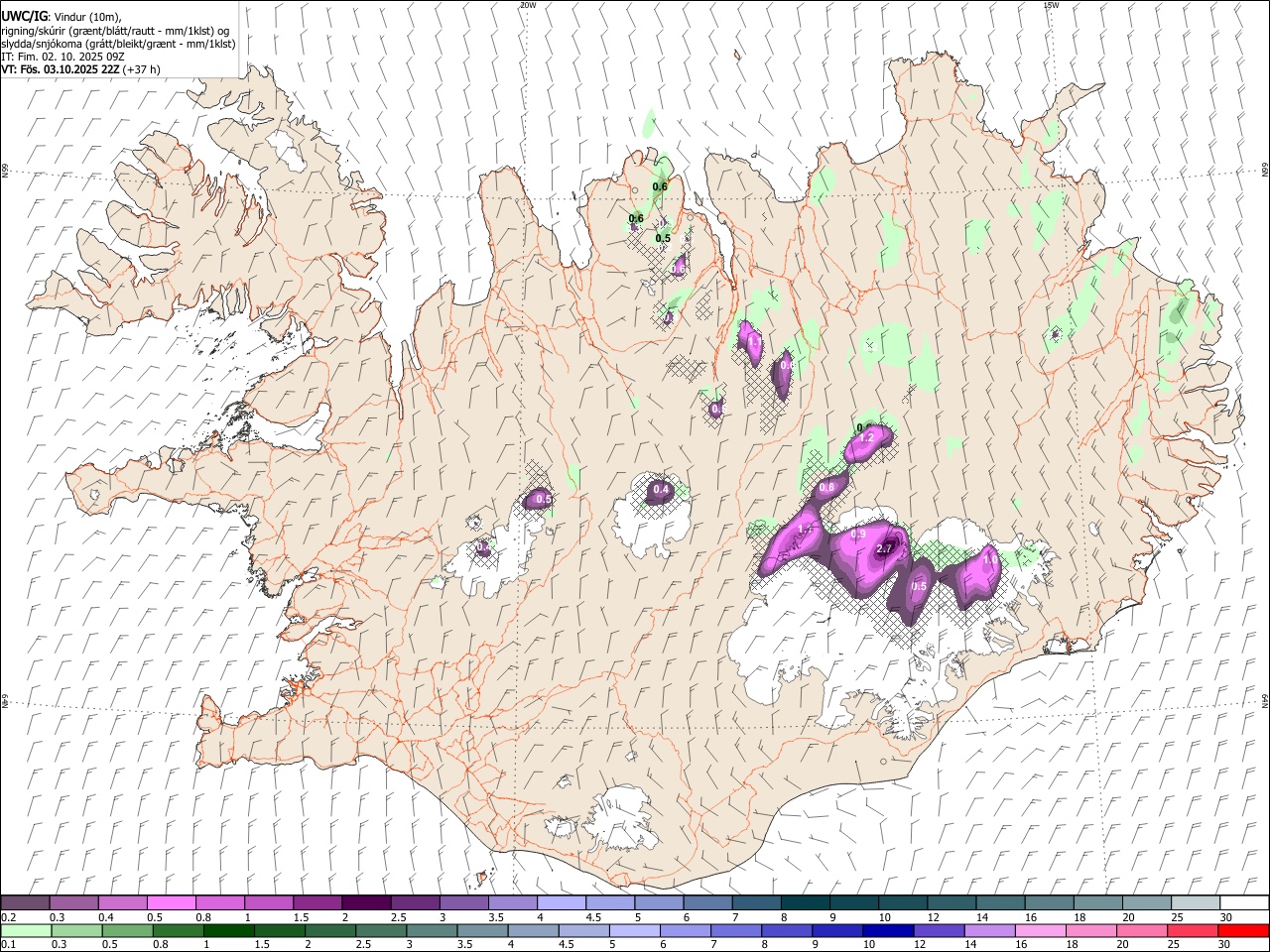1270x952 pixels.
Task: Pick the pale green rain swatch between 0.1 and 0.3
Action: click(26, 930)
